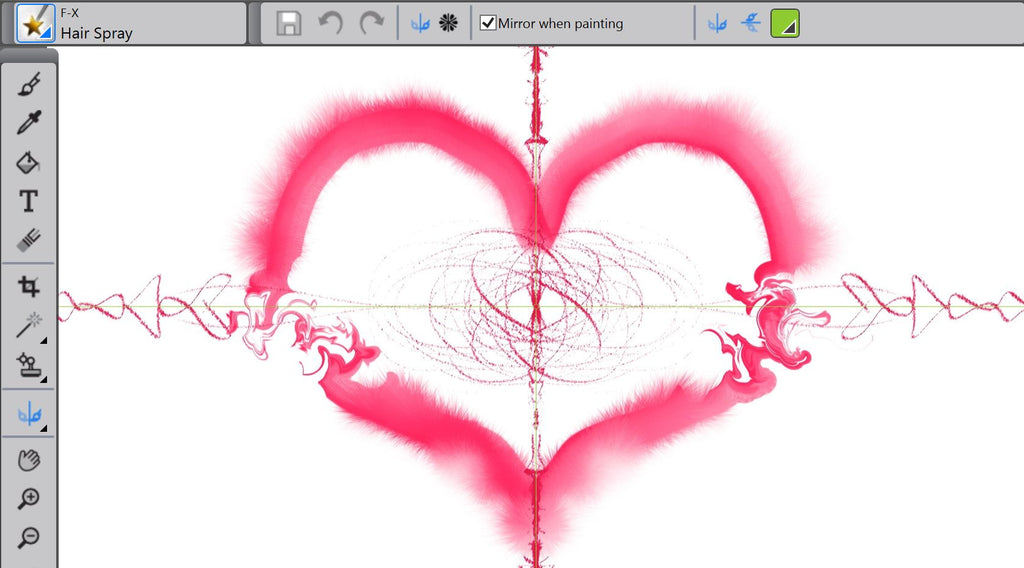Viewport: 1024px width, 568px height.
Task: Toggle vertical mirror plane beside the green swatch
Action: pos(717,23)
